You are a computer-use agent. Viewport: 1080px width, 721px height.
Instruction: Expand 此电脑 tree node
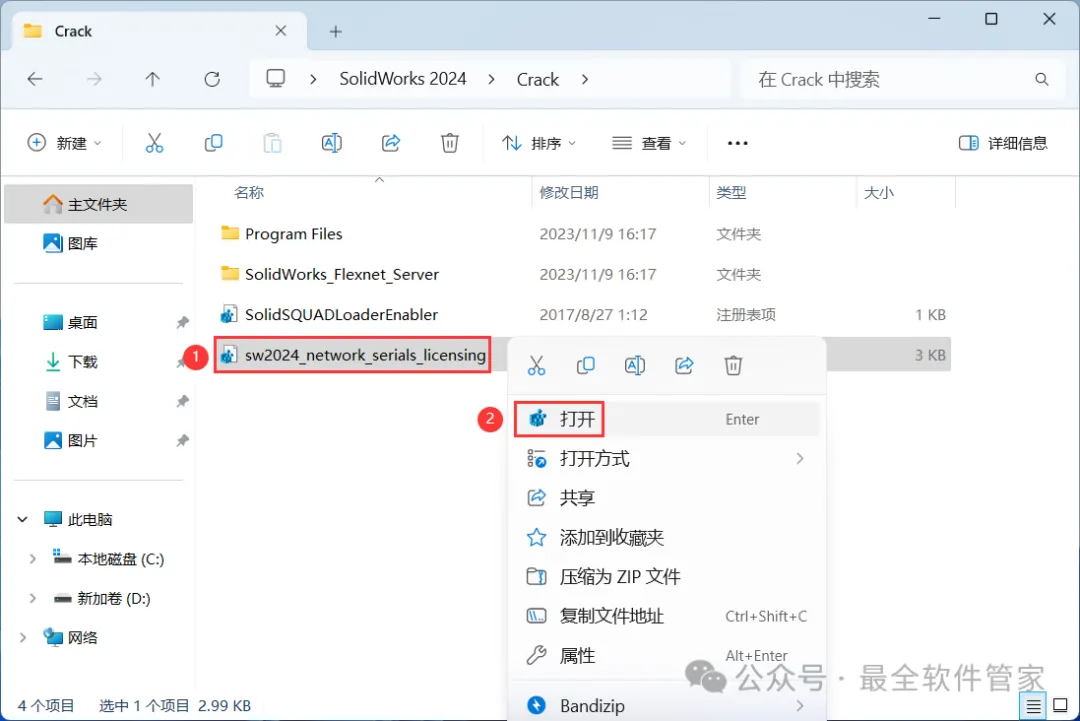(x=23, y=519)
